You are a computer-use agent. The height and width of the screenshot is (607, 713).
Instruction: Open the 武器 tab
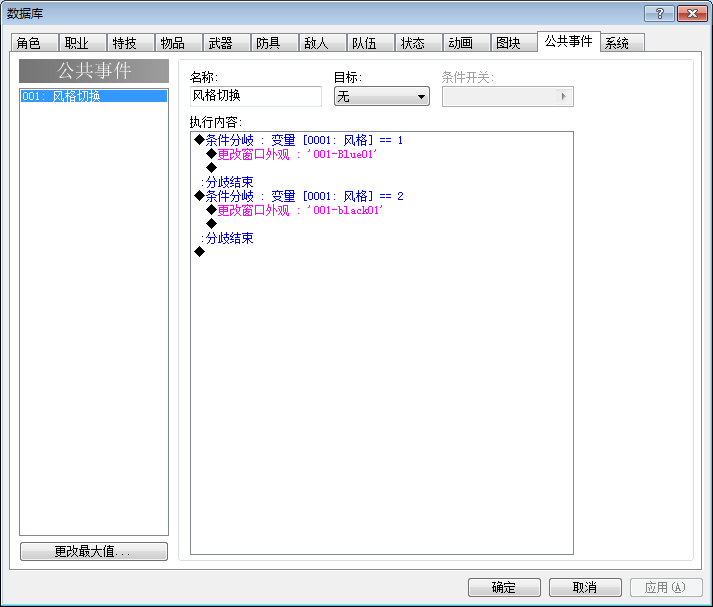click(227, 43)
